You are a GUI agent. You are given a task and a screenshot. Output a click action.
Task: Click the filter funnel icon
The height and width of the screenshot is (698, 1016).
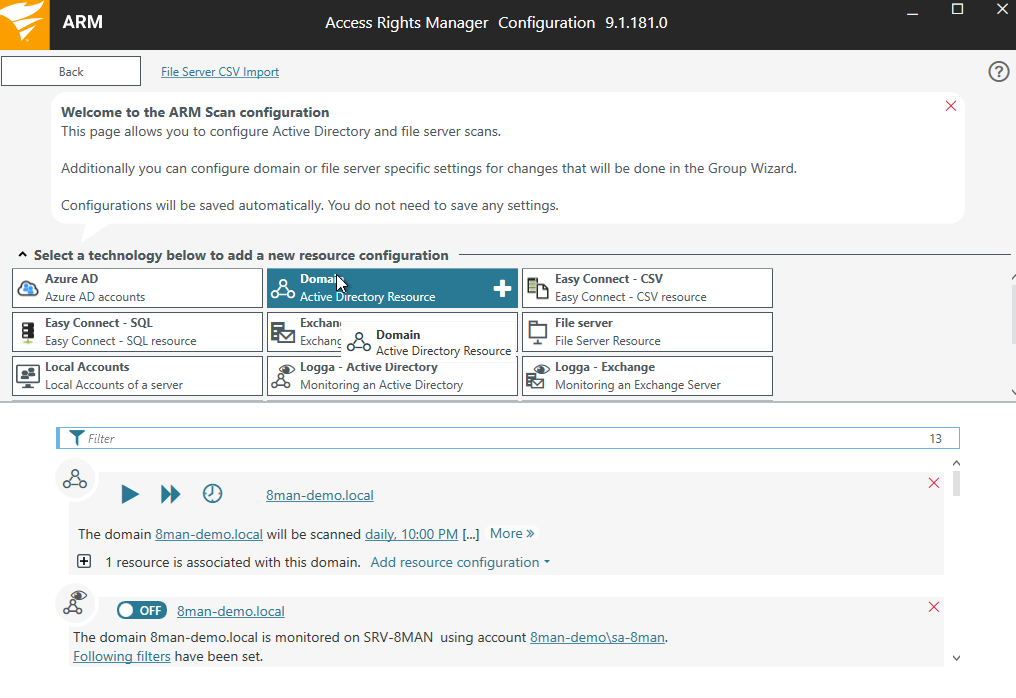tap(76, 438)
